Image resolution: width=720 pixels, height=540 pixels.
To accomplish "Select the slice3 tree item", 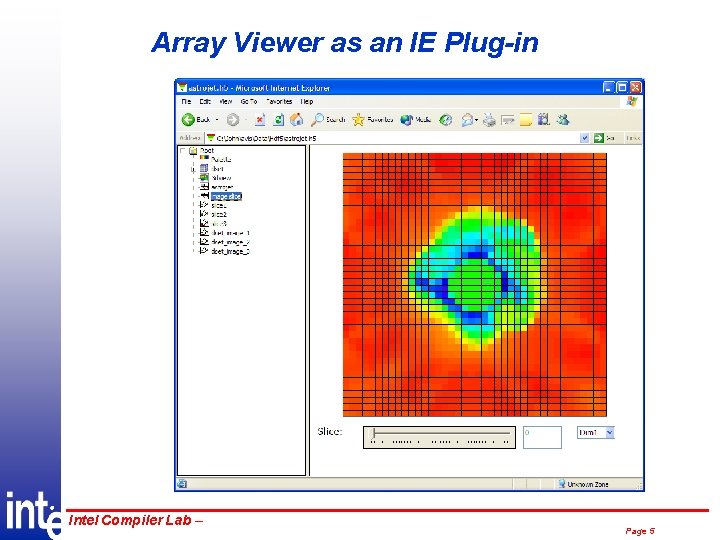I will [x=219, y=224].
